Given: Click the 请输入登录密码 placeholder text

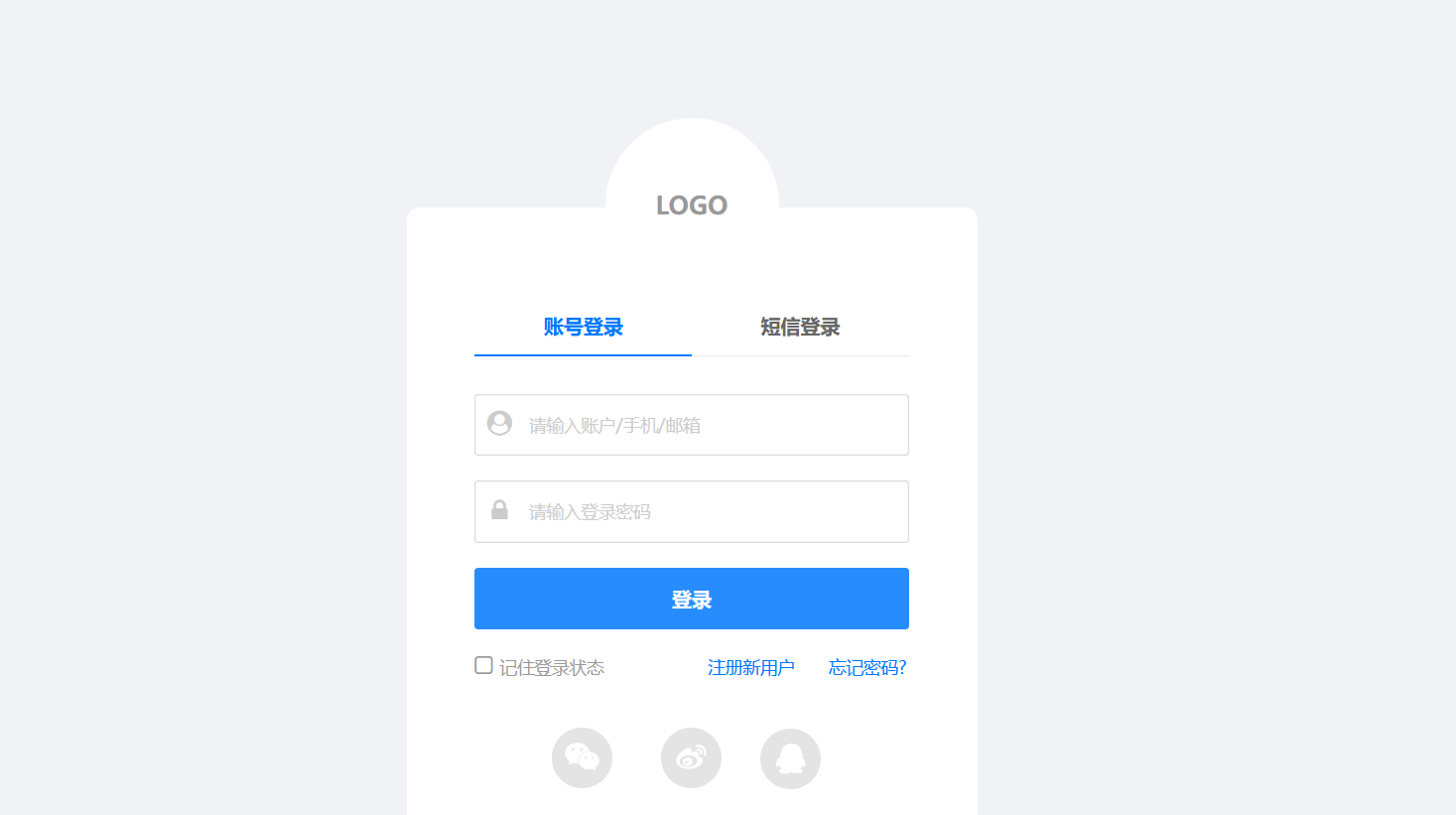Looking at the screenshot, I should tap(590, 512).
